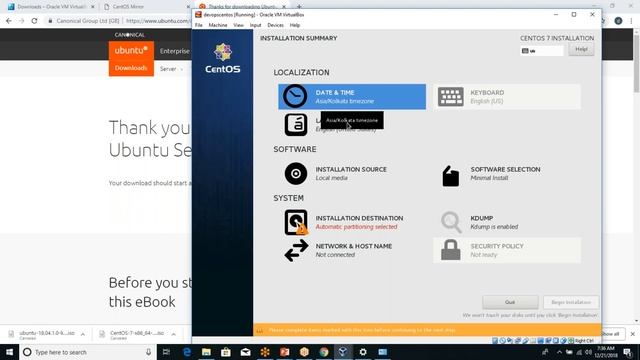The image size is (640, 360).
Task: Click the Chrome address bar
Action: (118, 20)
